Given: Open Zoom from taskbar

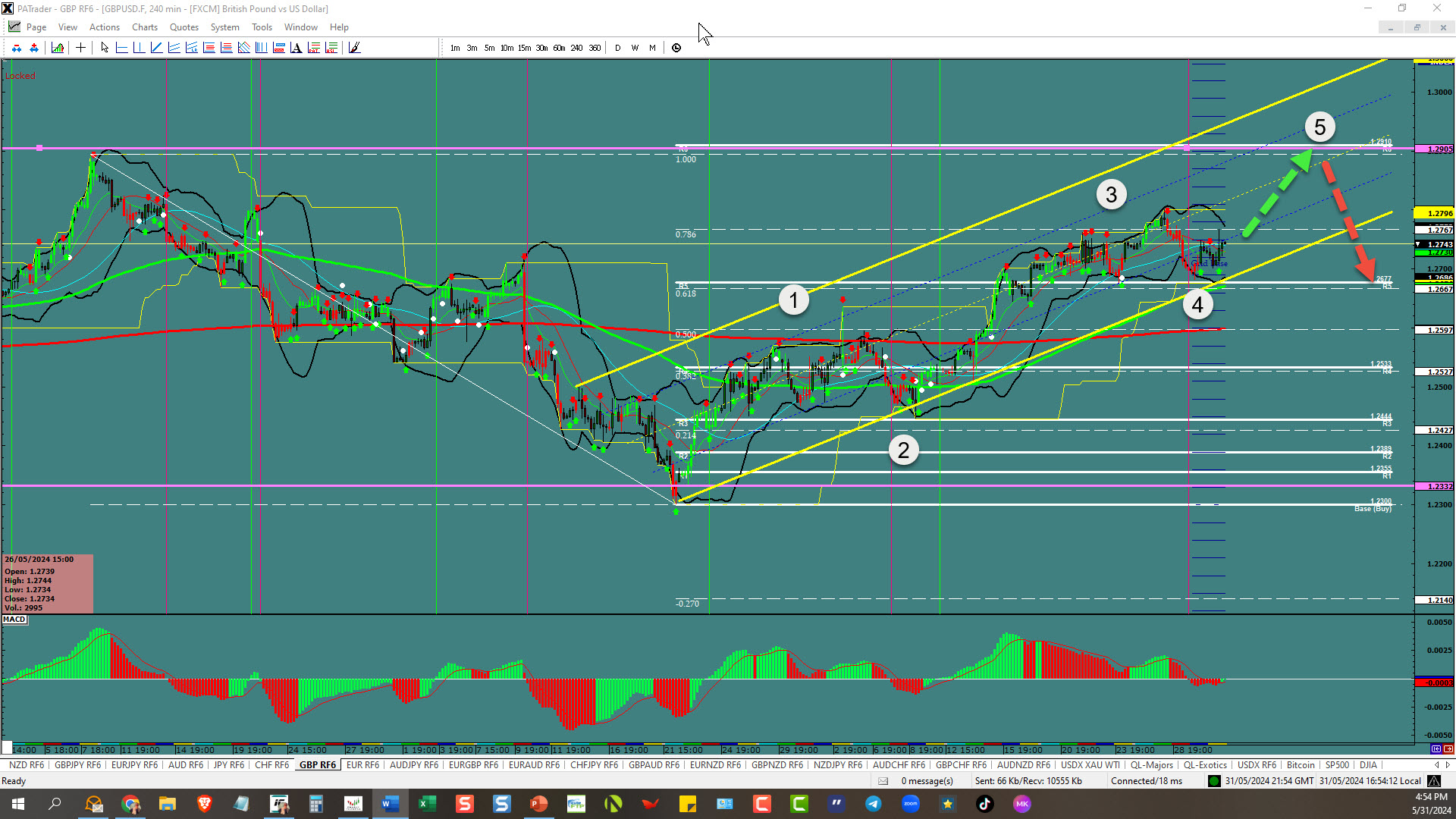Looking at the screenshot, I should (911, 804).
